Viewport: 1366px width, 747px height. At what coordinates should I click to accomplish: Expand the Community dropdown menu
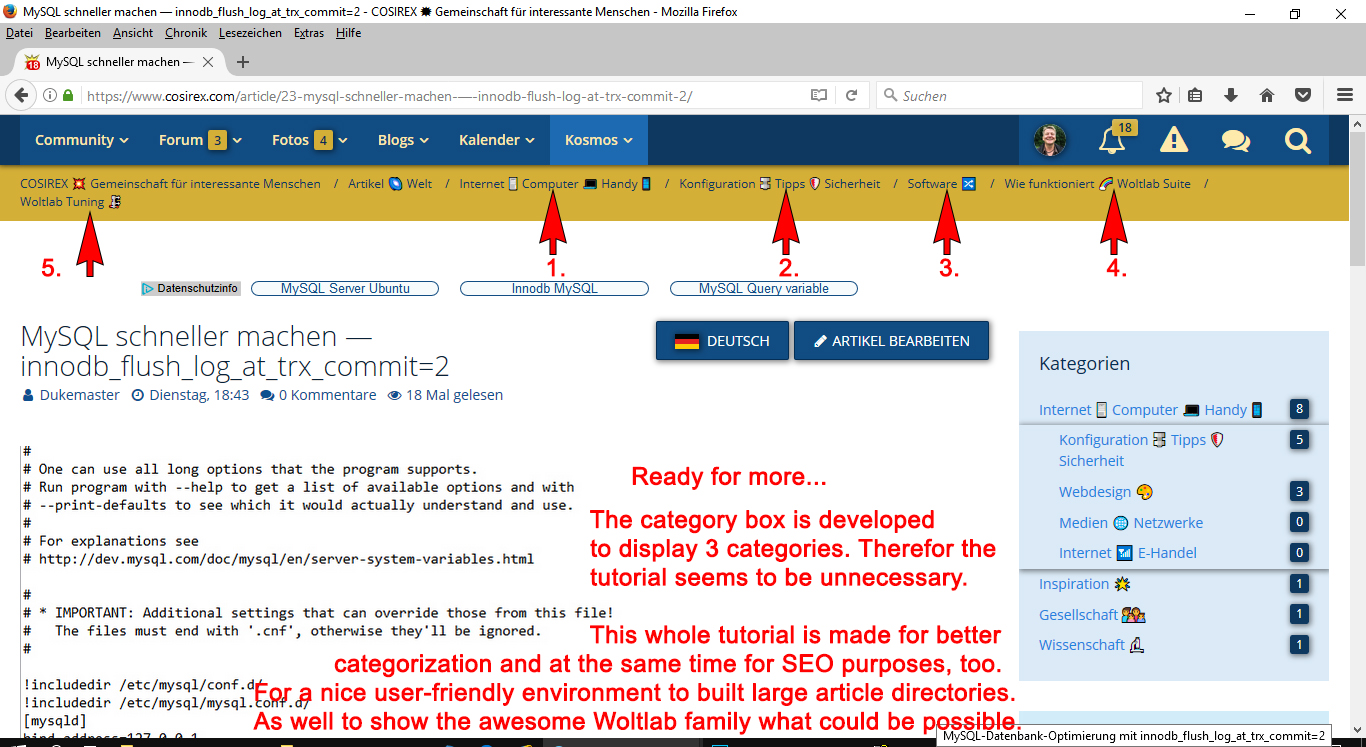tap(82, 140)
